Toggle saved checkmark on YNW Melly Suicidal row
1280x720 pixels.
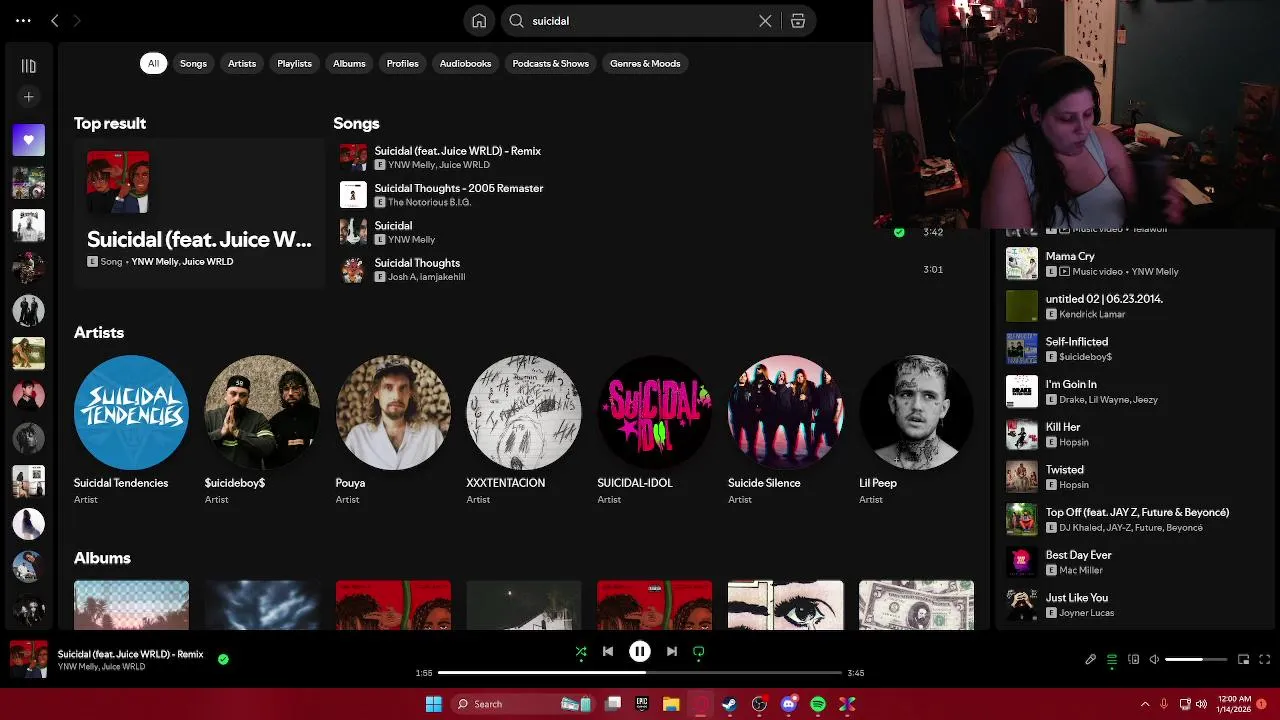[899, 232]
